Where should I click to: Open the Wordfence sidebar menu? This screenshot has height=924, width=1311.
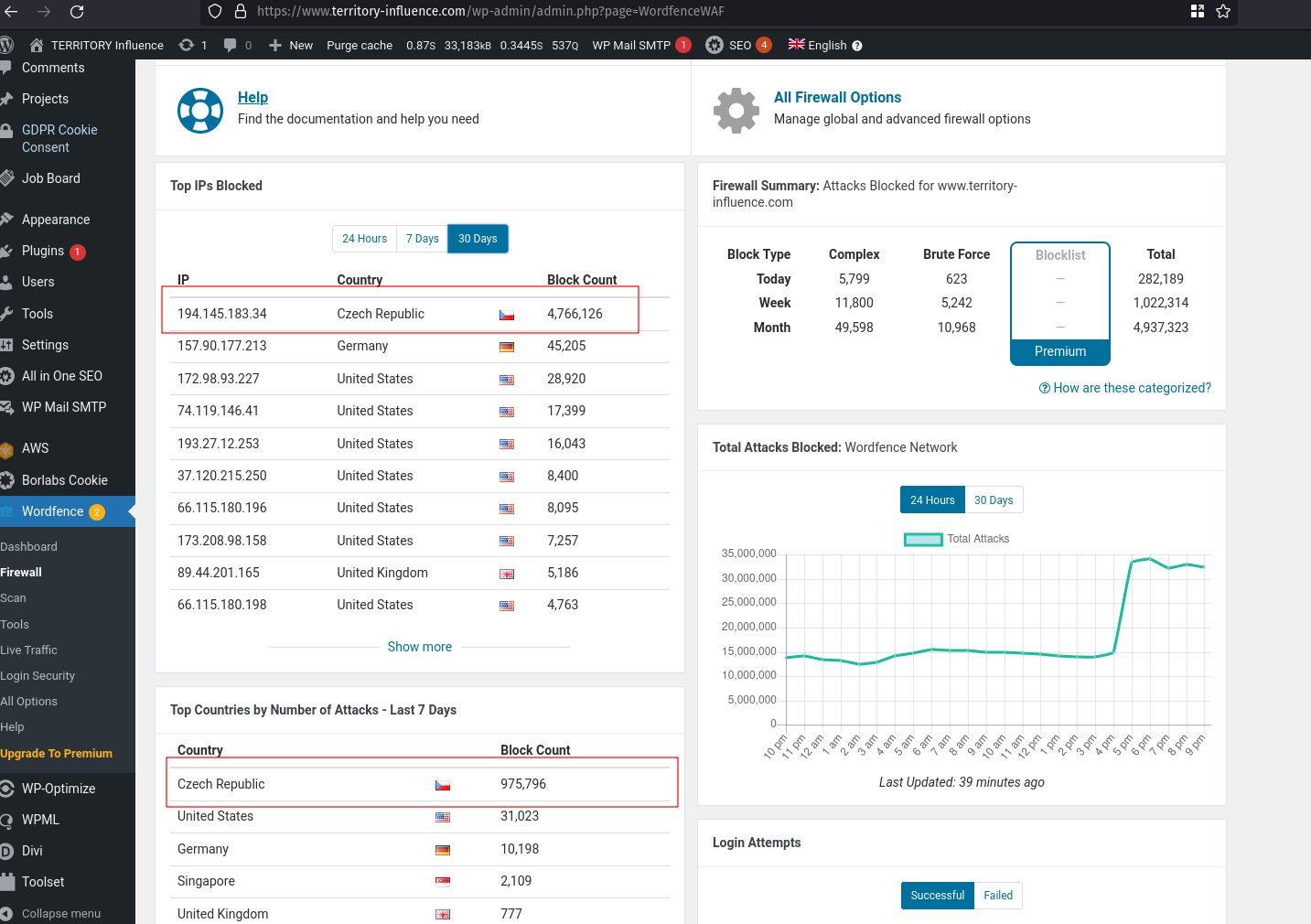[53, 511]
